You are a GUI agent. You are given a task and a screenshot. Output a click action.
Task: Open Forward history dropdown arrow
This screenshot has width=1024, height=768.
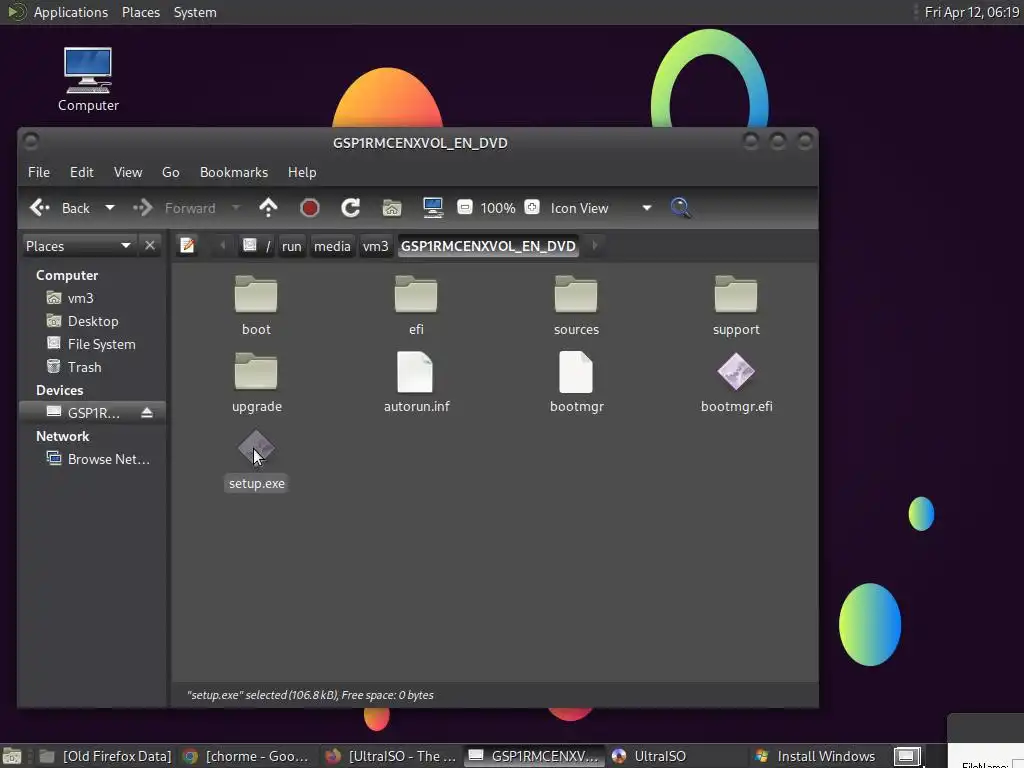pyautogui.click(x=236, y=208)
